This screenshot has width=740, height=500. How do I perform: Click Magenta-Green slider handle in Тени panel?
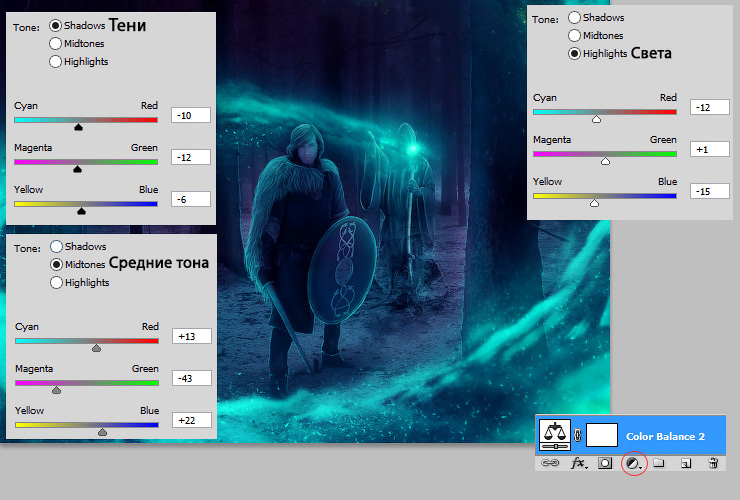[77, 169]
